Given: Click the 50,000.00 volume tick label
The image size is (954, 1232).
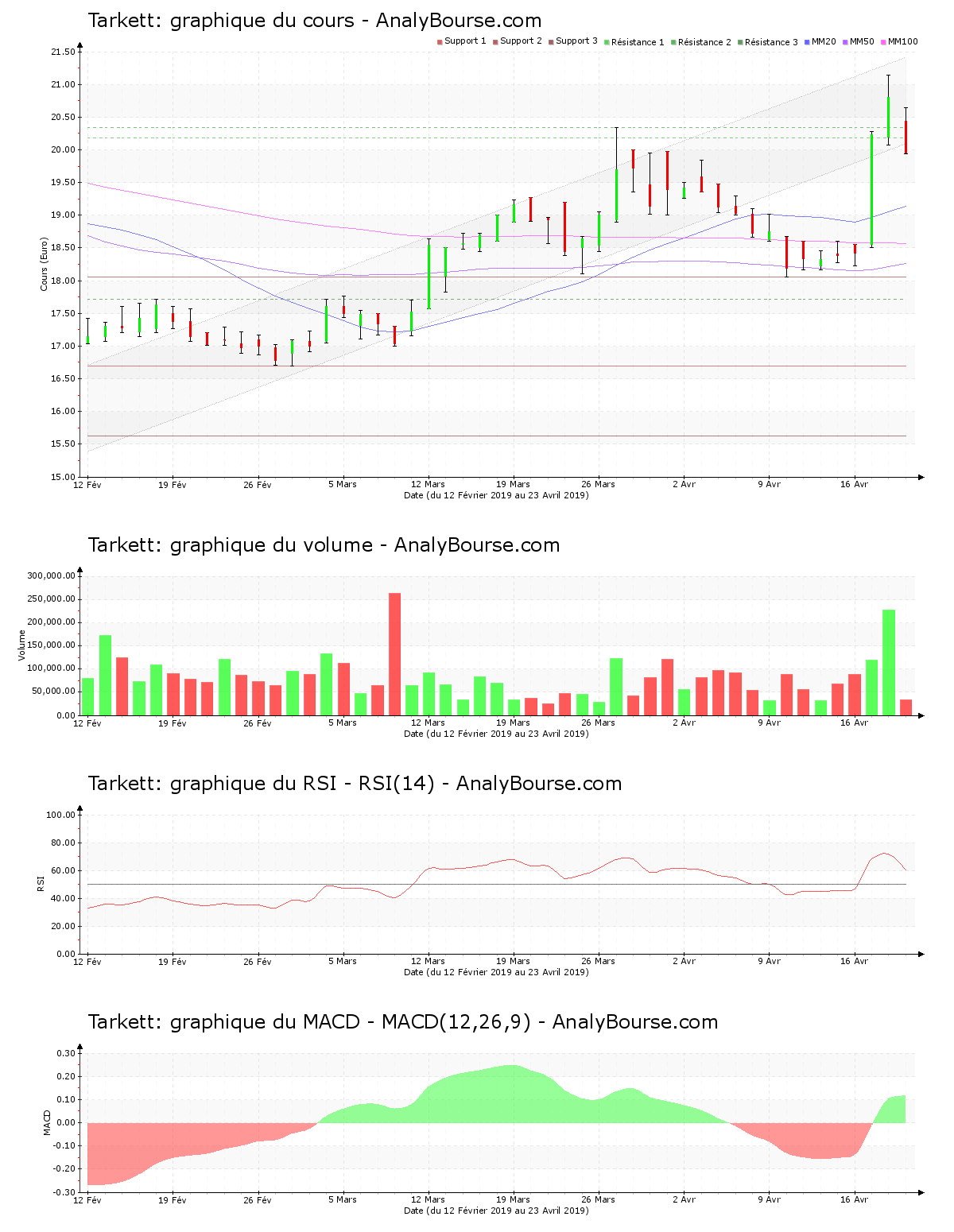Looking at the screenshot, I should (53, 692).
